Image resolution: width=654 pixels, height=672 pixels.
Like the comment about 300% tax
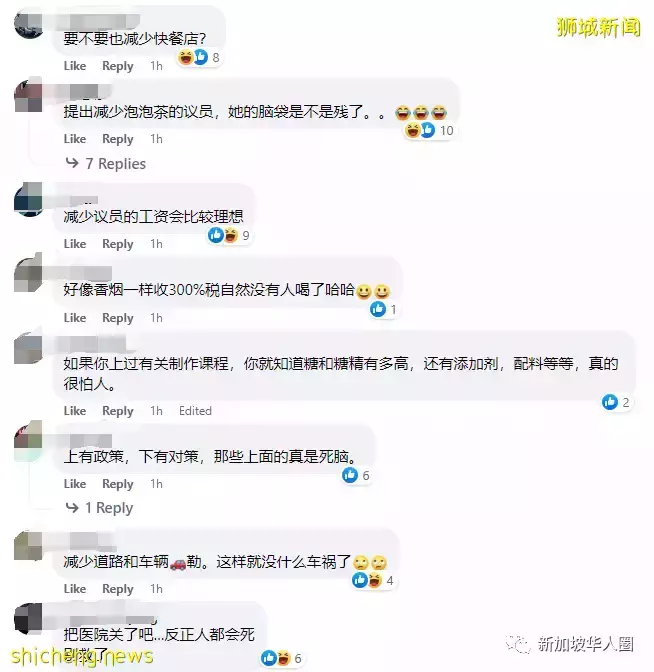click(x=75, y=318)
